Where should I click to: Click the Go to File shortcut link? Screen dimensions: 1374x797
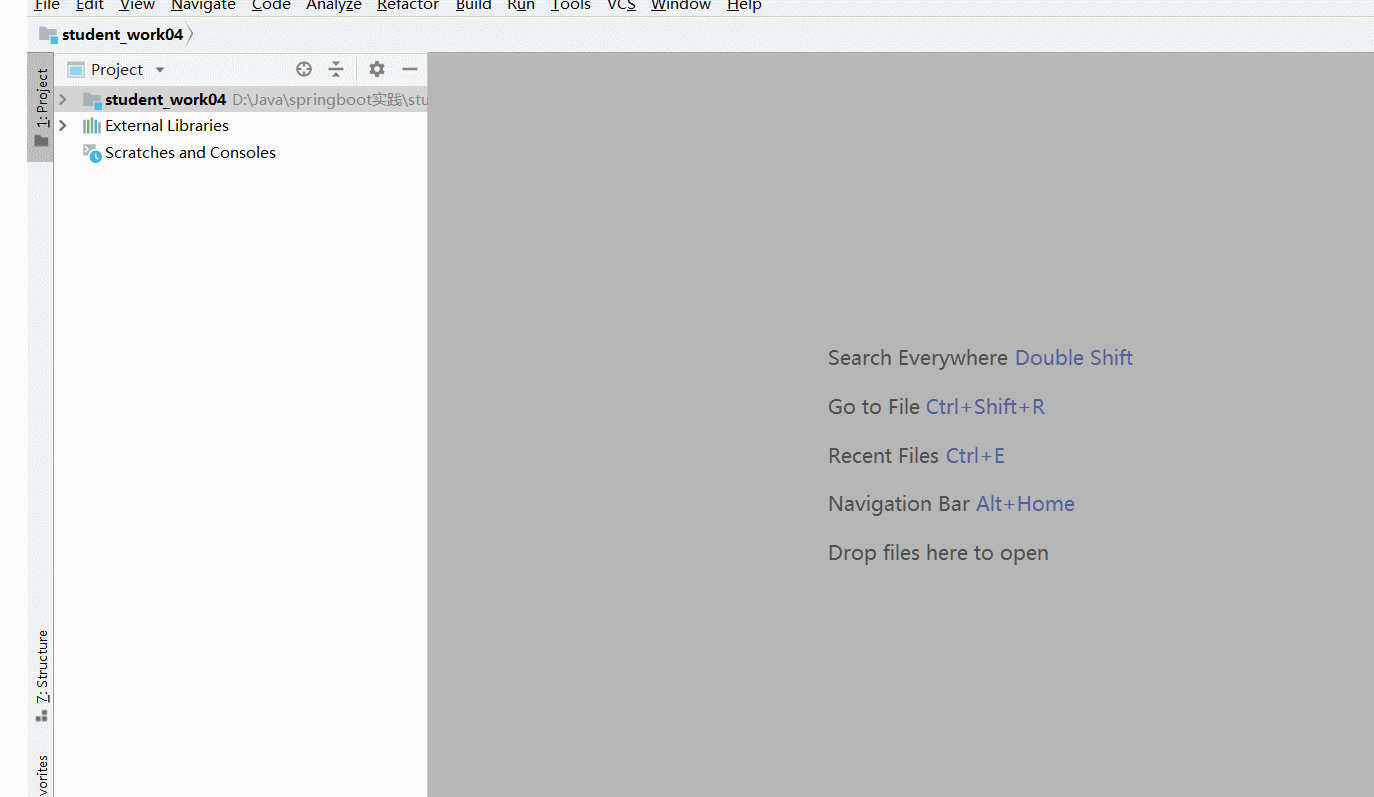coord(985,406)
